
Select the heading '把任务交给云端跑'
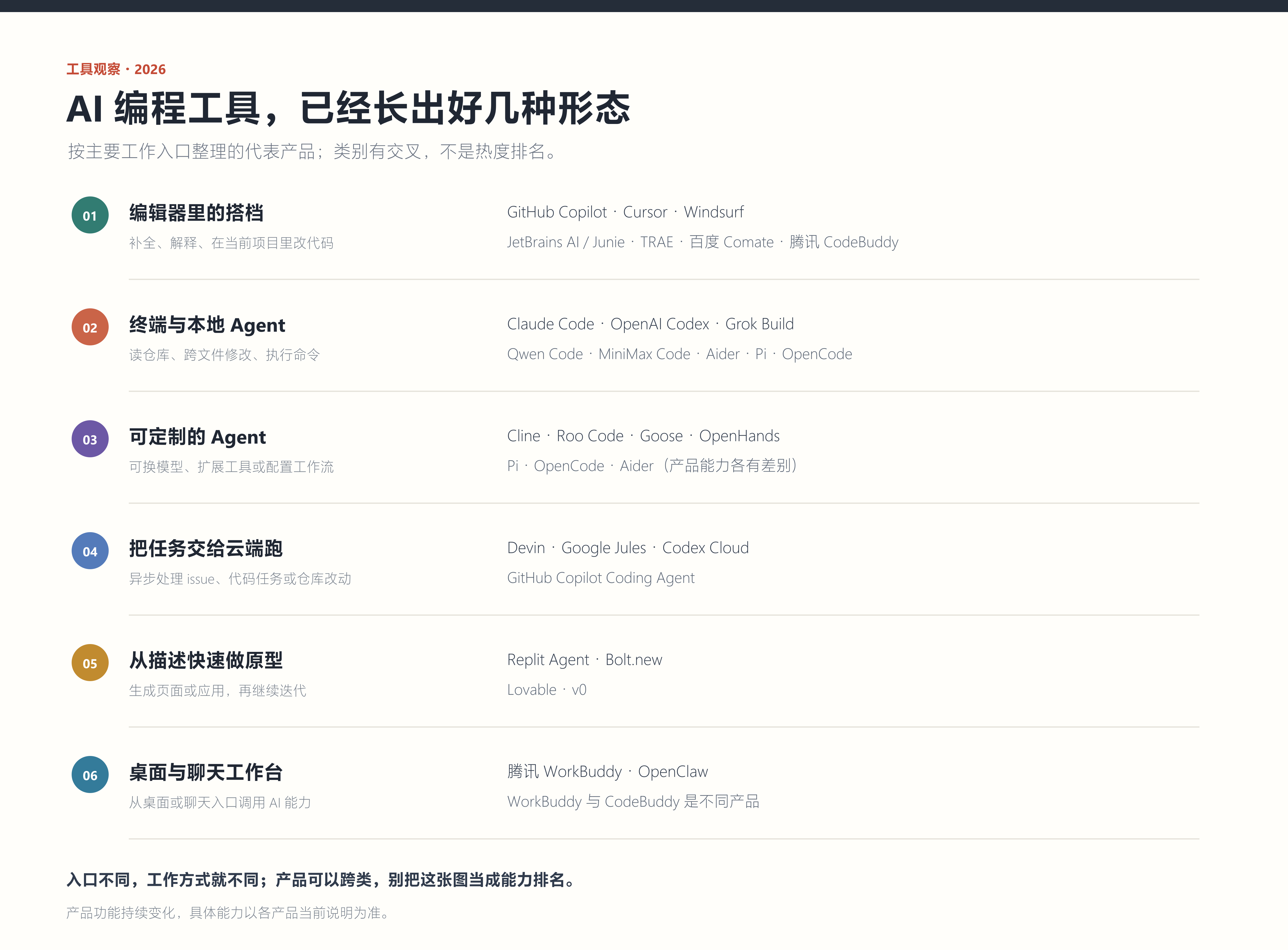[206, 548]
